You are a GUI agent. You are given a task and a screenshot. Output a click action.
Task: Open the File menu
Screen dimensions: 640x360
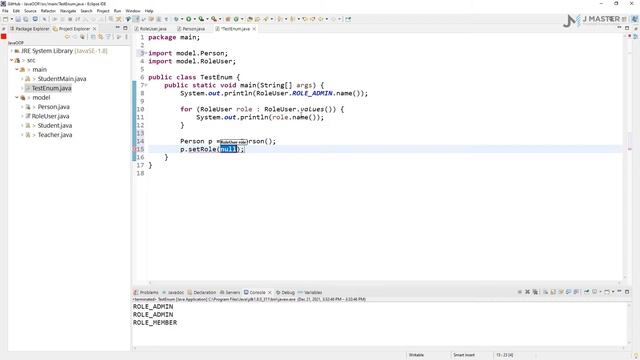click(5, 11)
